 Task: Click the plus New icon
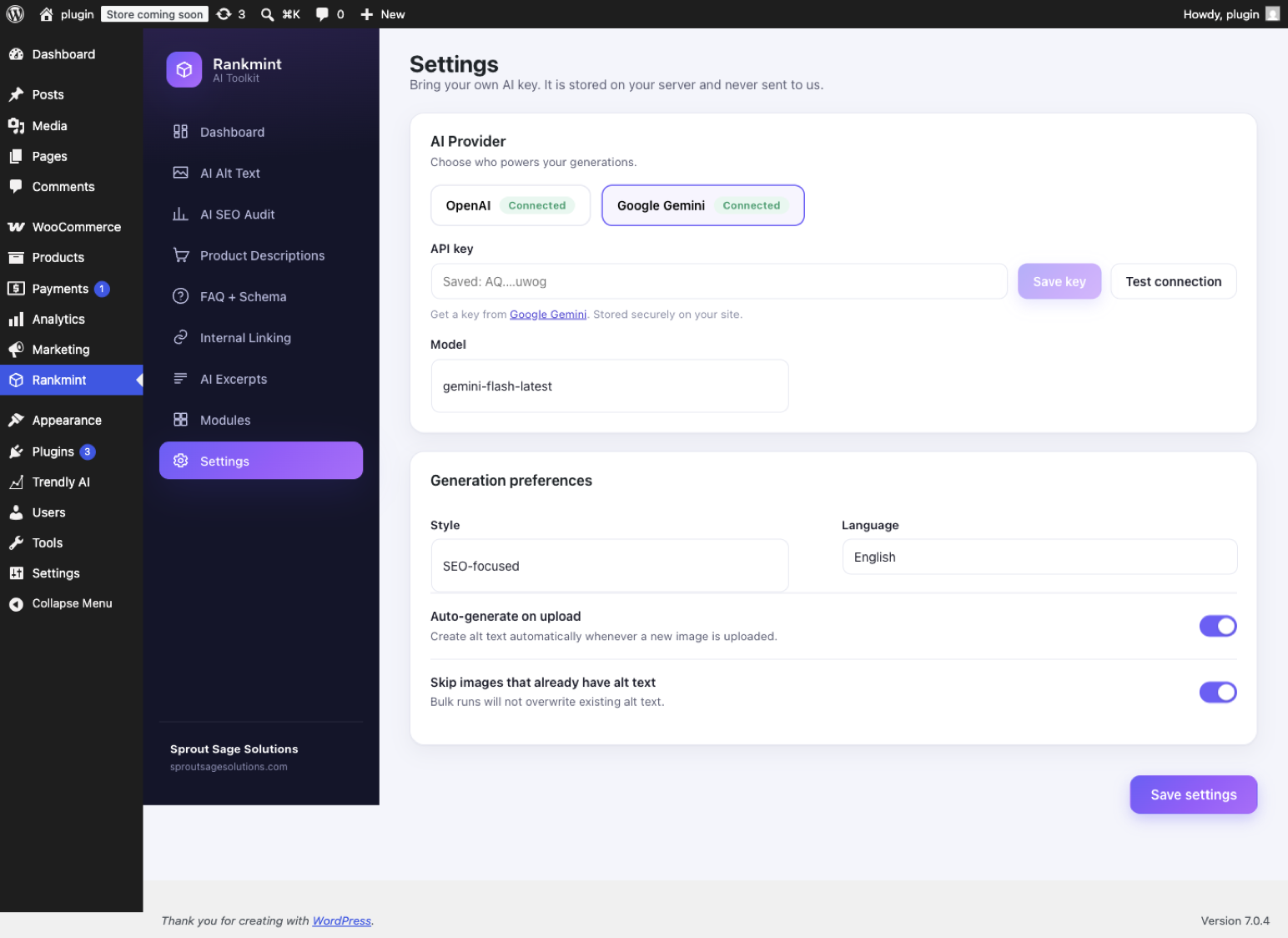[x=366, y=14]
